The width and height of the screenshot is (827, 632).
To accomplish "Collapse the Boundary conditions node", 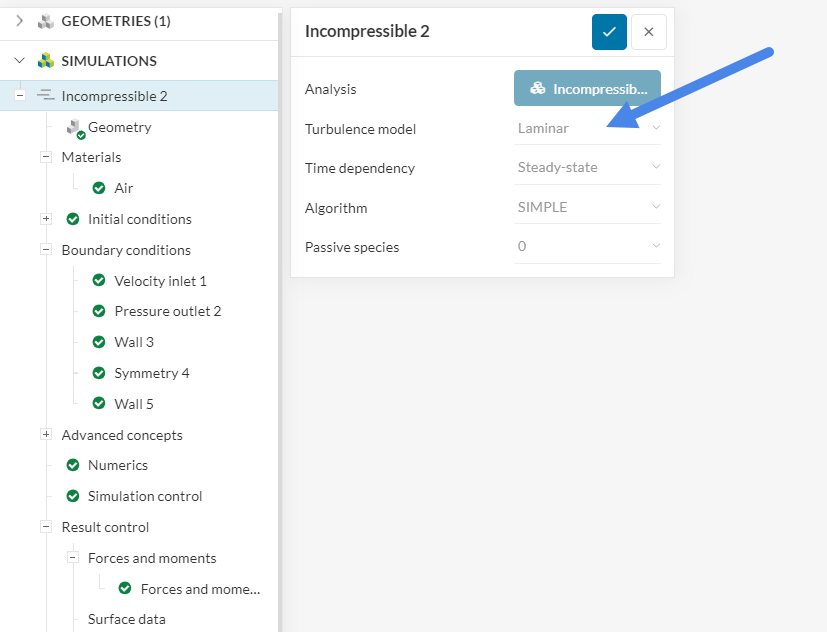I will (46, 250).
